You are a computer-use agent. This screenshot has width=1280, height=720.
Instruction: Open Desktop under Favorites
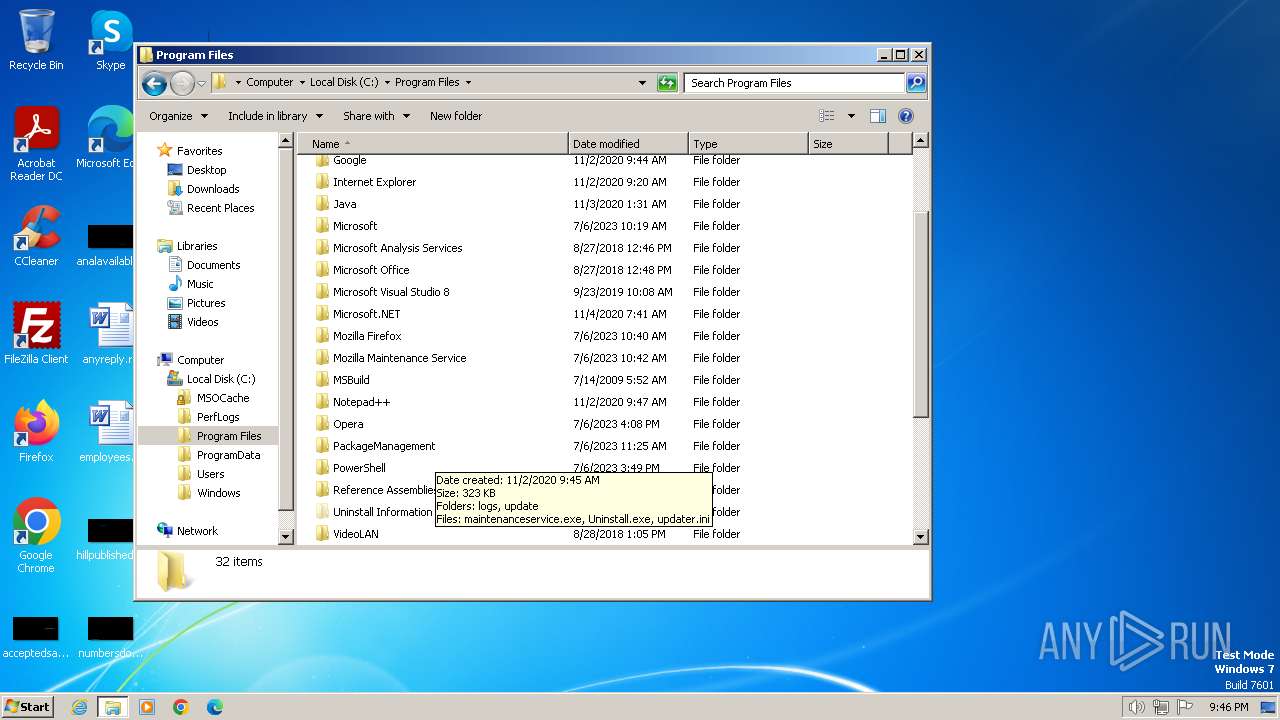[x=206, y=170]
